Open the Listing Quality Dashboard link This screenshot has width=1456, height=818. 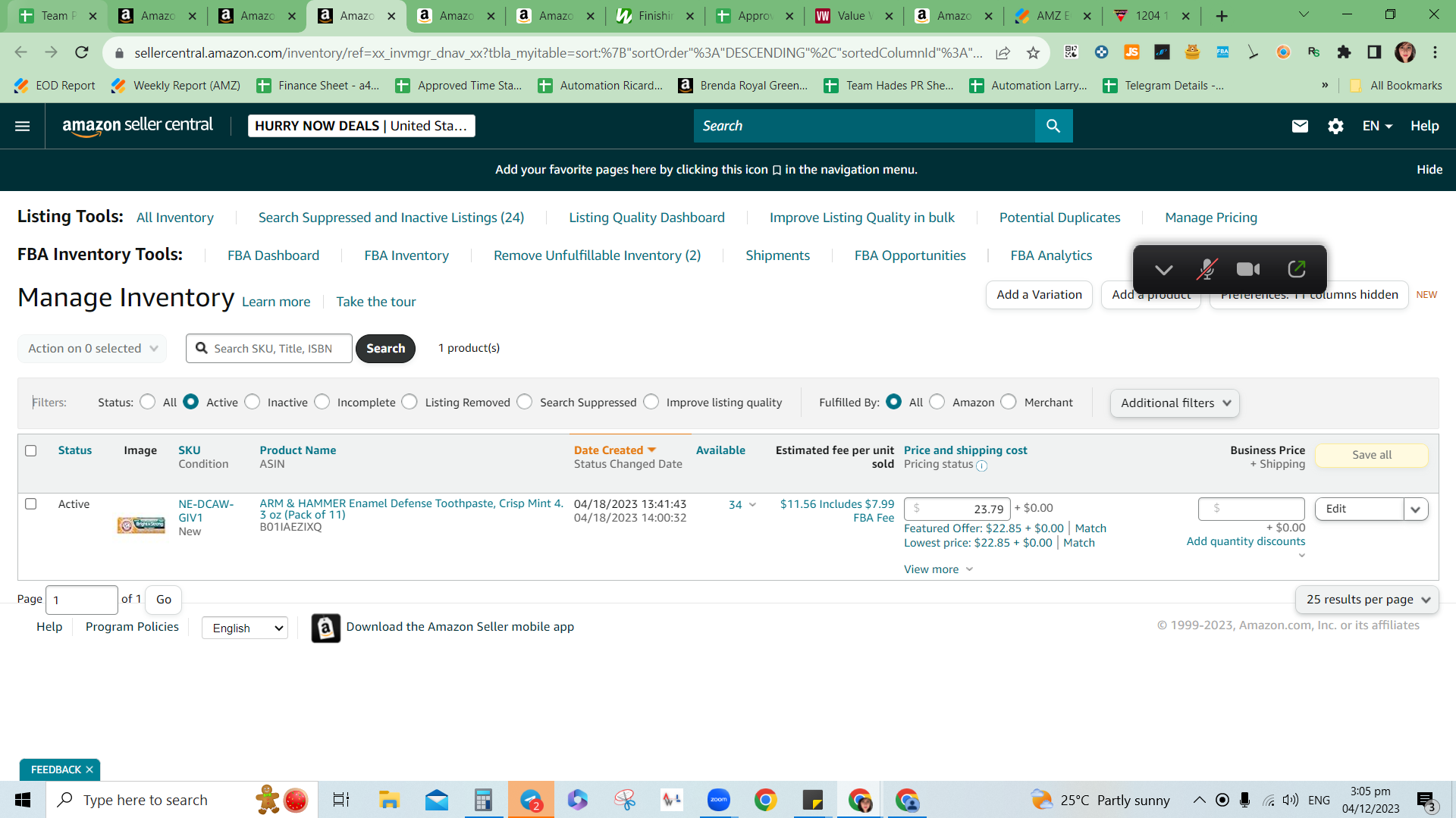point(647,218)
